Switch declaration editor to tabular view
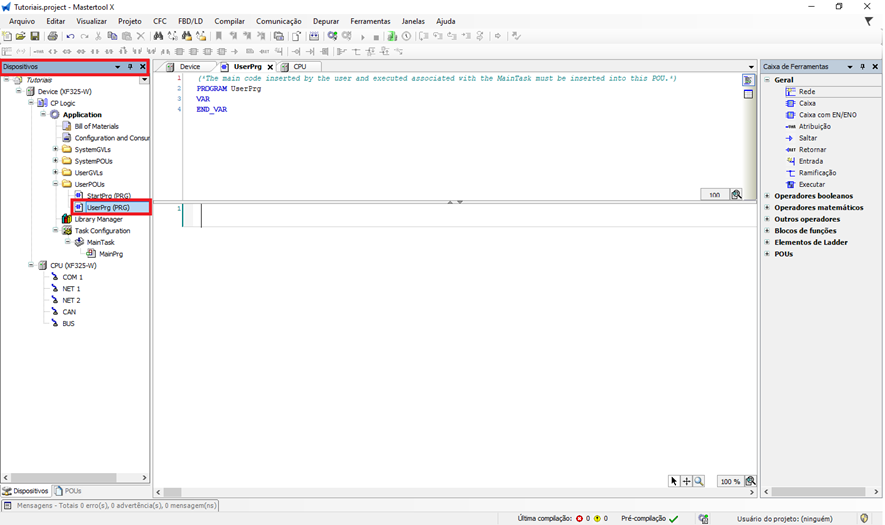885x525 pixels. pos(748,95)
